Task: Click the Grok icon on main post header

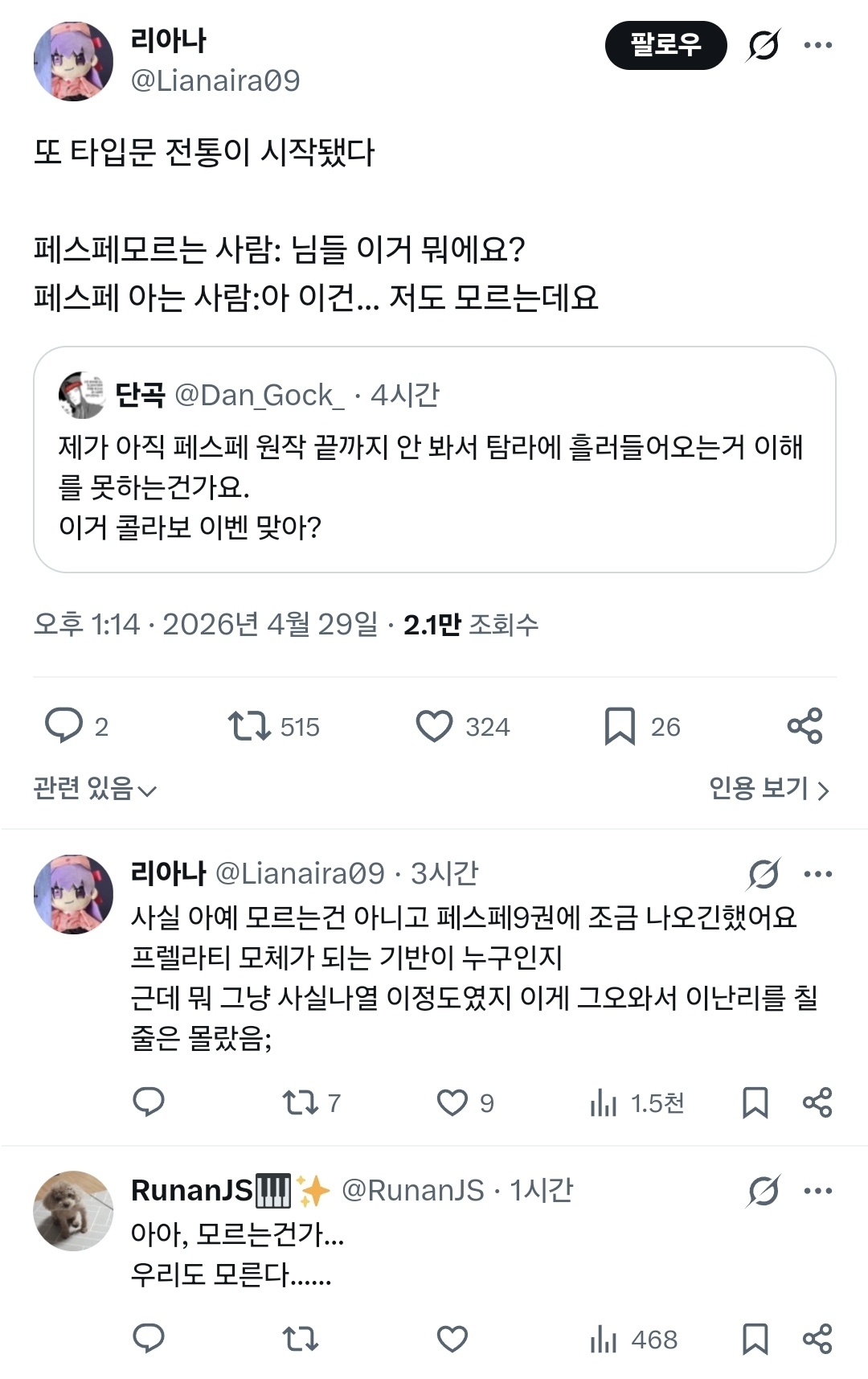Action: click(763, 45)
